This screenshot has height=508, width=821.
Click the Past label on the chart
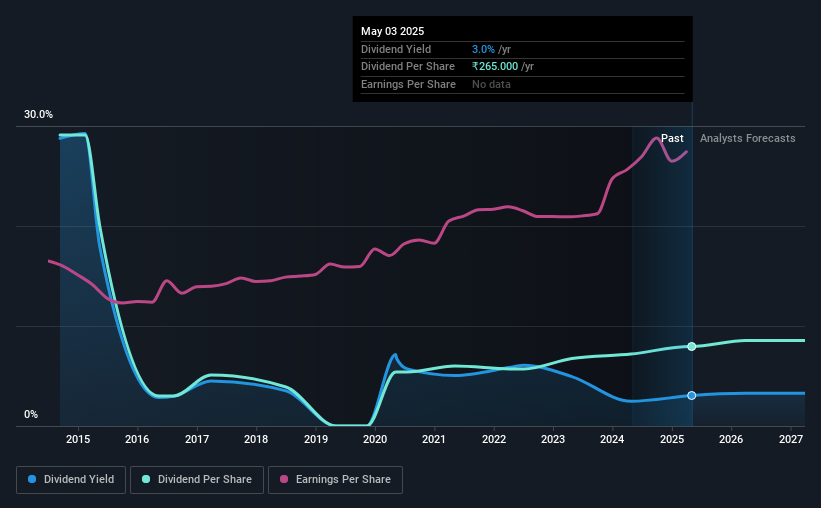point(672,138)
